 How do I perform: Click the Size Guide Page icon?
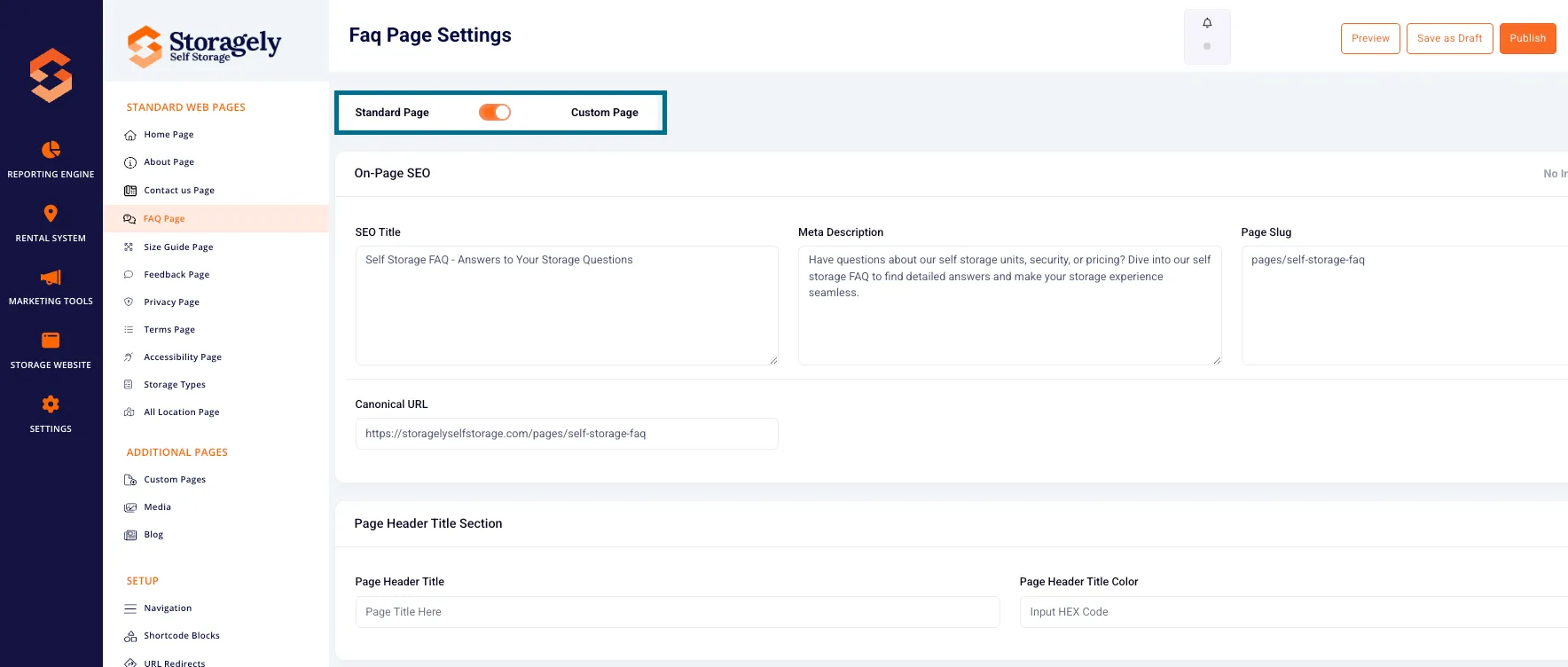(x=129, y=247)
